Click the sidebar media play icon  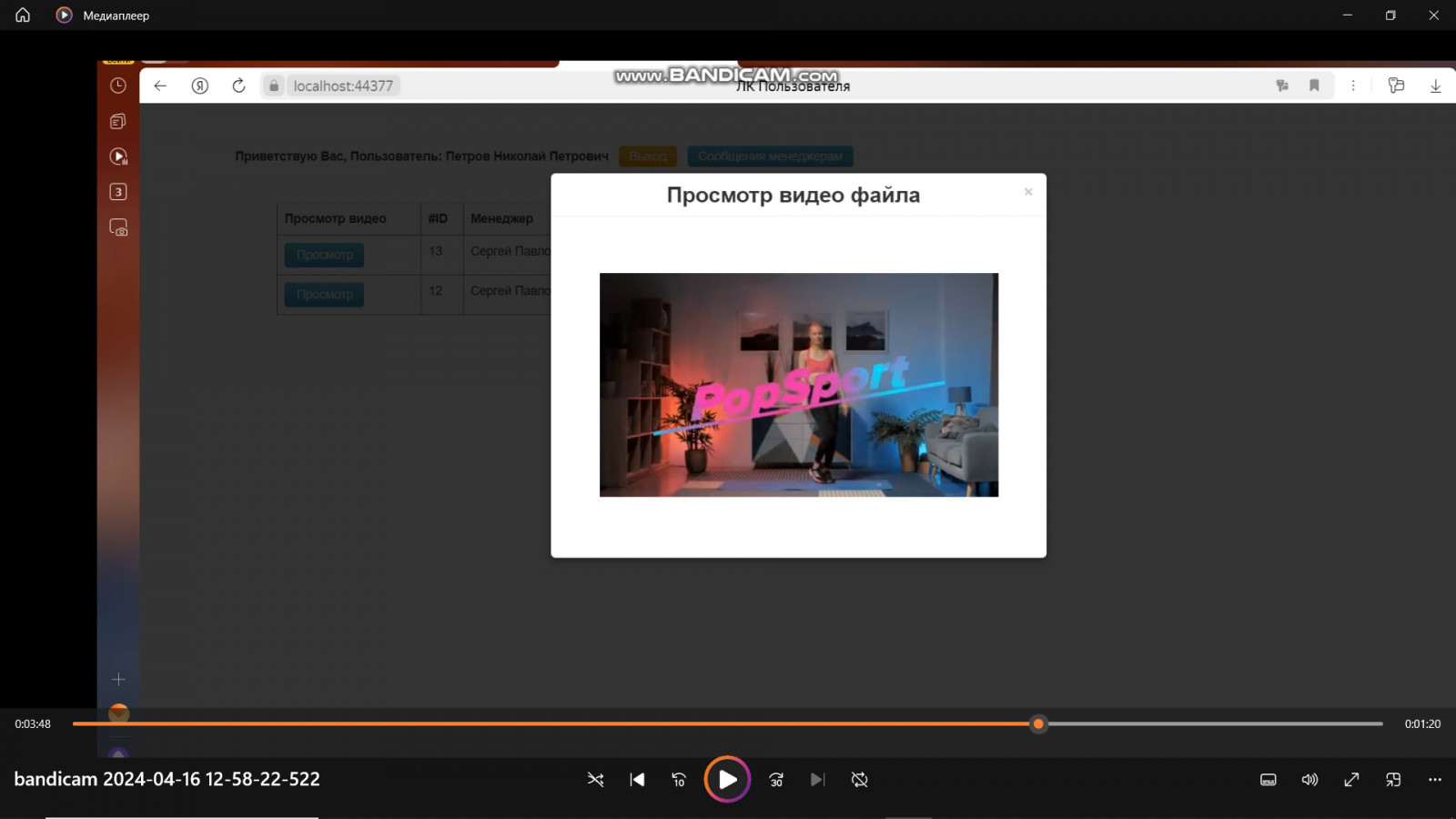[x=118, y=157]
